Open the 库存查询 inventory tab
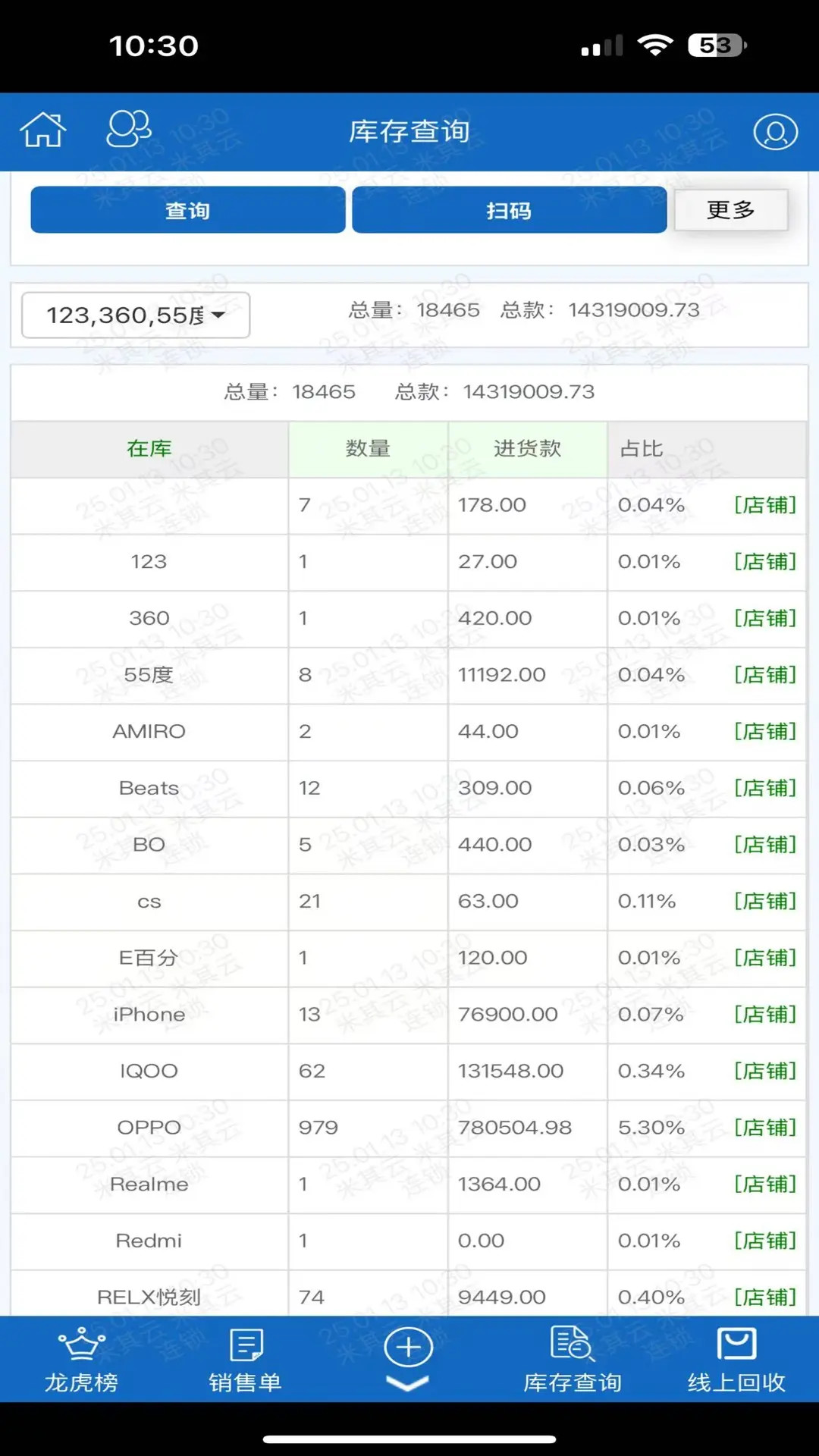The width and height of the screenshot is (819, 1456). pyautogui.click(x=573, y=1360)
